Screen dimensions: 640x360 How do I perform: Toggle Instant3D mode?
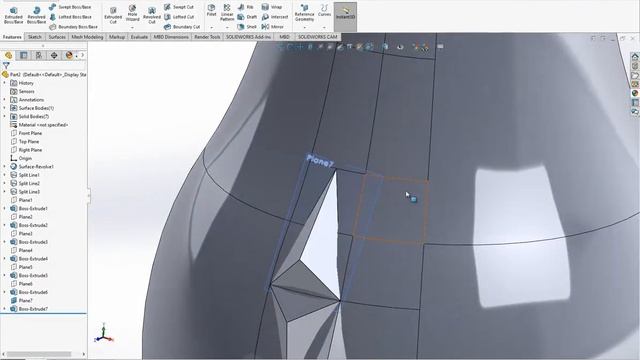345,17
